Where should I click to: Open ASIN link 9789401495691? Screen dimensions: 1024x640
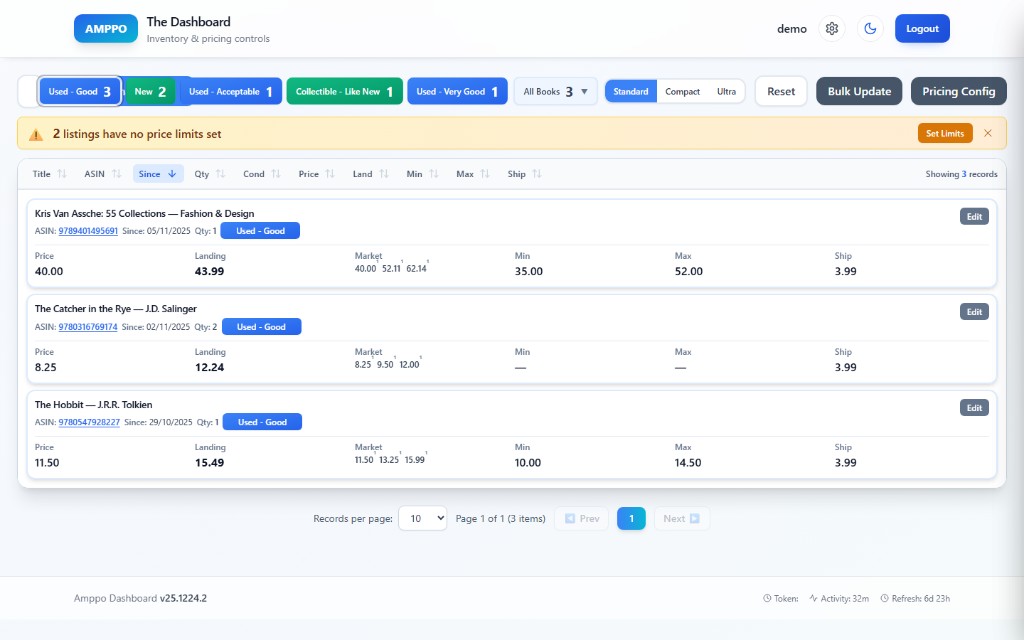pos(88,231)
